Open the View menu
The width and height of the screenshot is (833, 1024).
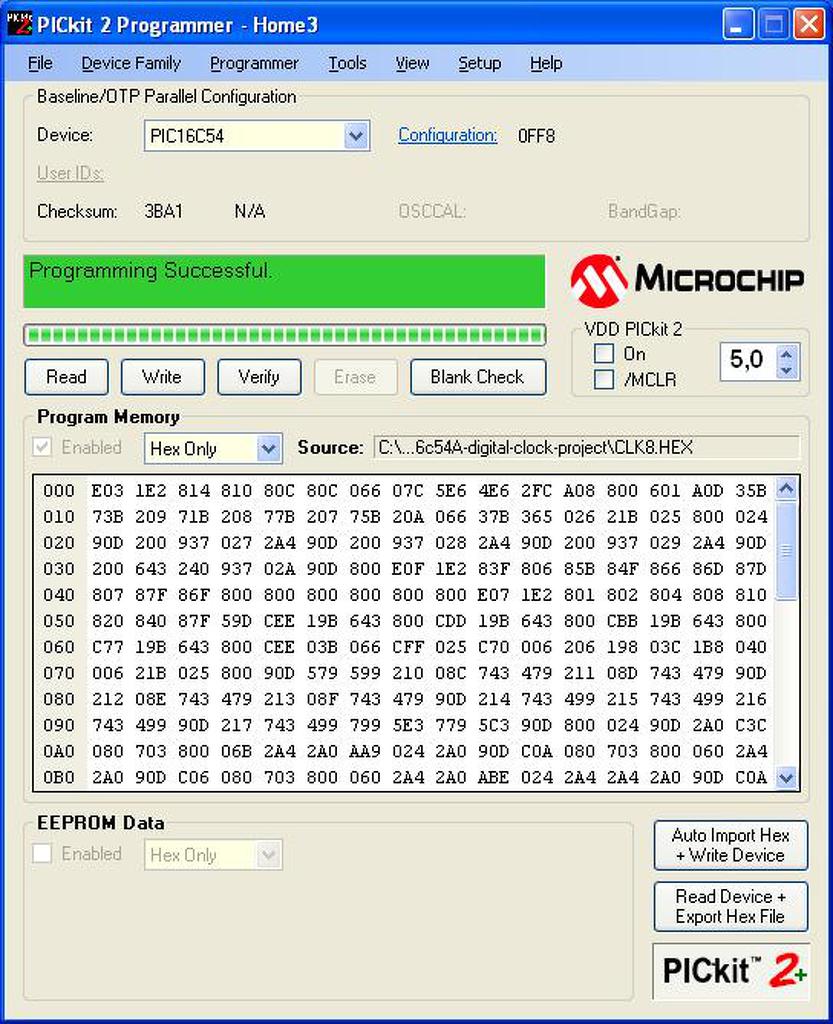413,63
